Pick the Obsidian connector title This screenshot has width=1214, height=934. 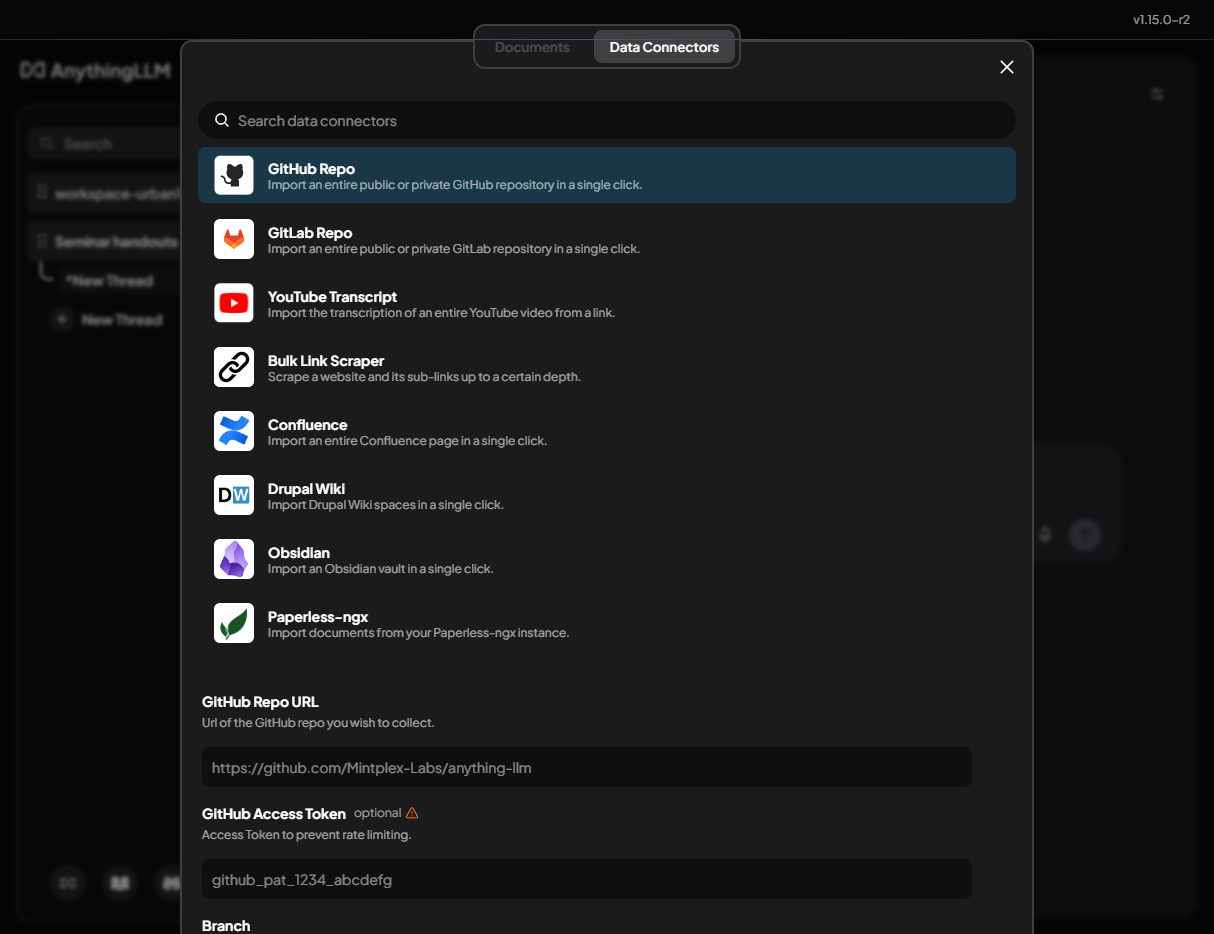coord(299,553)
